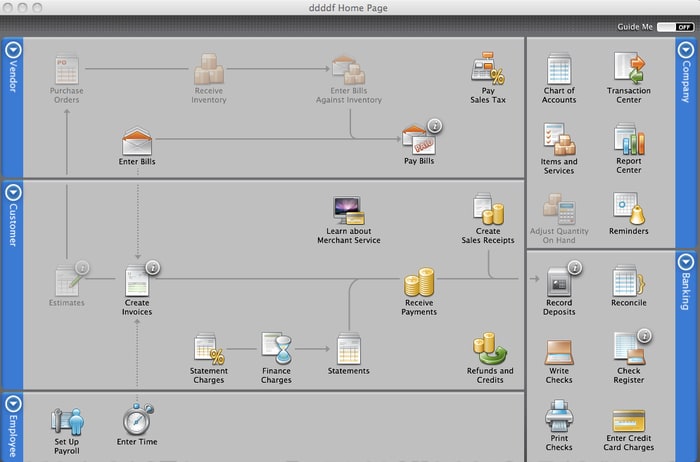
Task: Open the Enter Bills icon
Action: click(137, 141)
